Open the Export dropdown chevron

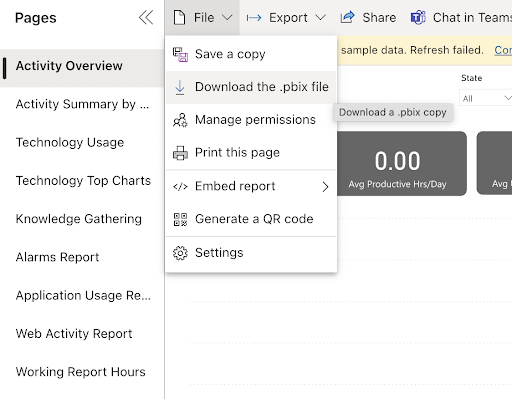click(320, 18)
